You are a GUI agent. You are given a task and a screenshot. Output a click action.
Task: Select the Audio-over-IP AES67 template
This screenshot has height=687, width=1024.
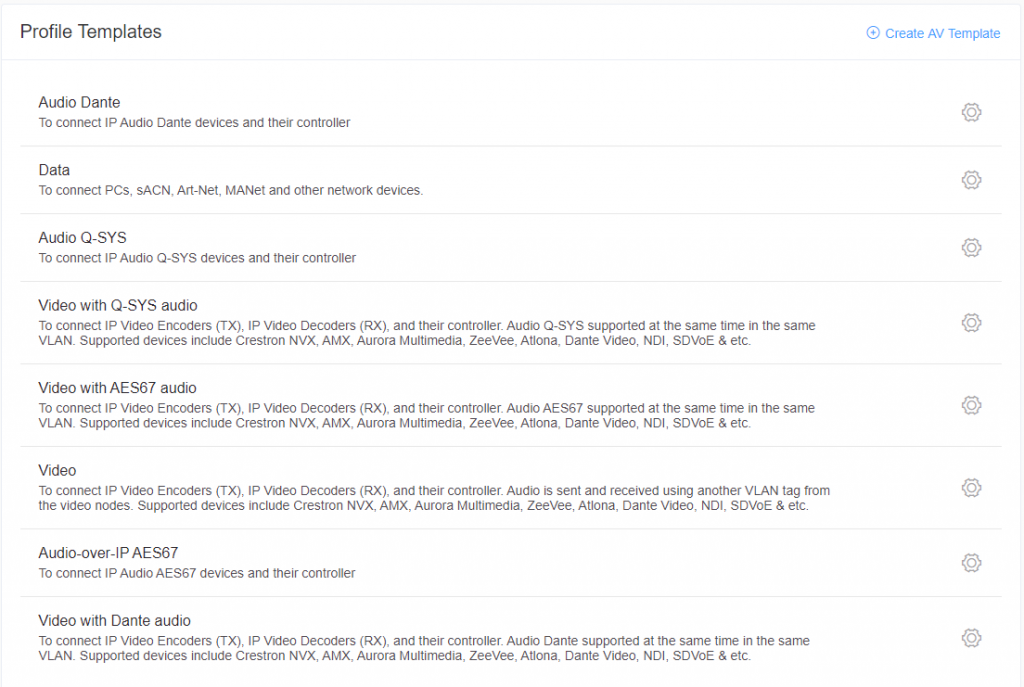point(109,553)
